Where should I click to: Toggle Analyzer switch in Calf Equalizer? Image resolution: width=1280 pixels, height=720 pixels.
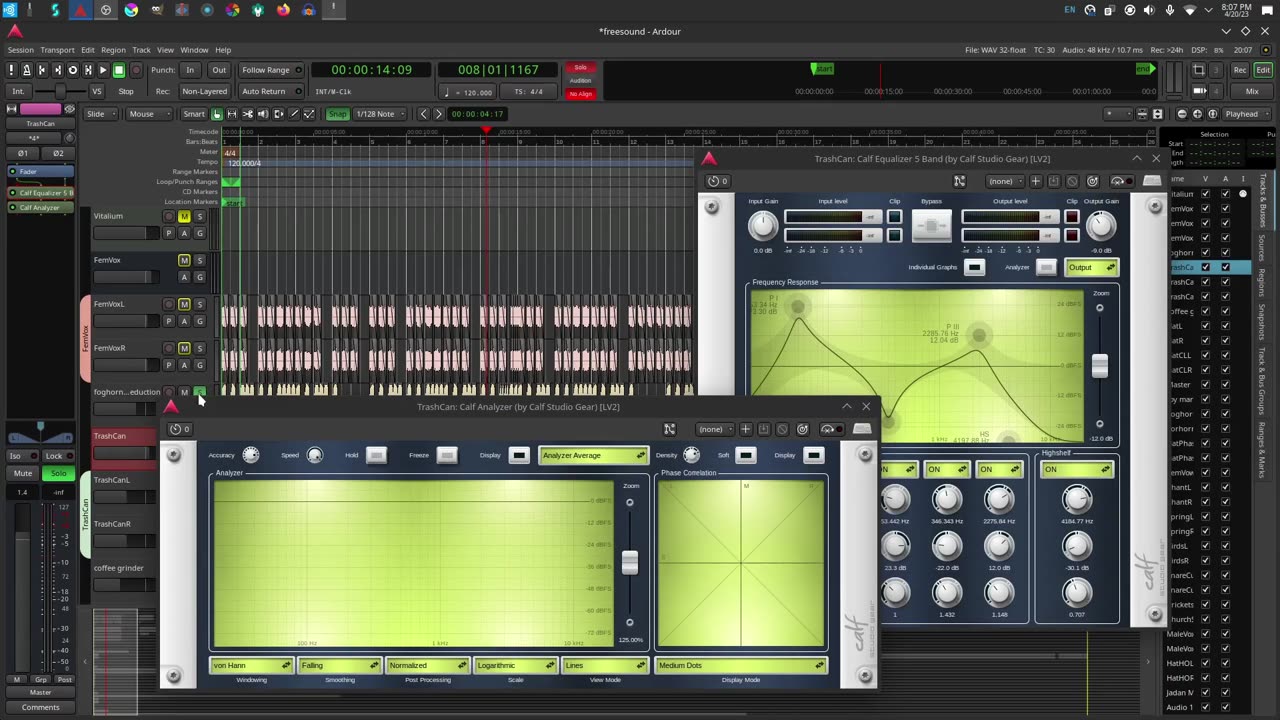coord(1046,267)
